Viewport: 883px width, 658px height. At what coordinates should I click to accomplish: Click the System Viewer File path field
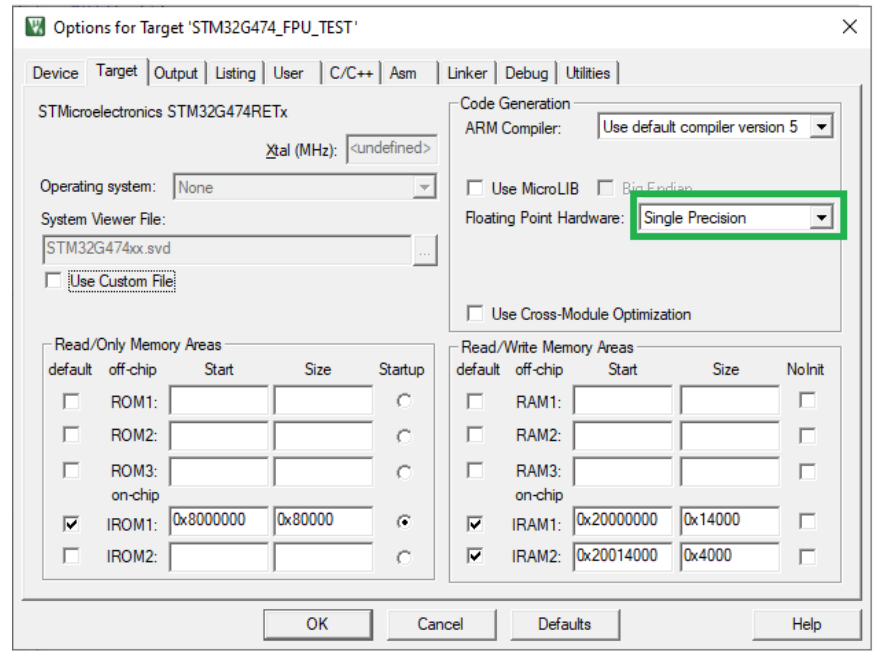(227, 250)
